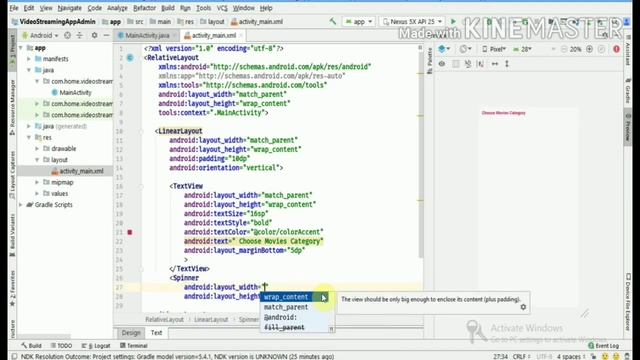Hide the Project panel with minus icon
Image resolution: width=640 pixels, height=360 pixels.
[x=107, y=36]
